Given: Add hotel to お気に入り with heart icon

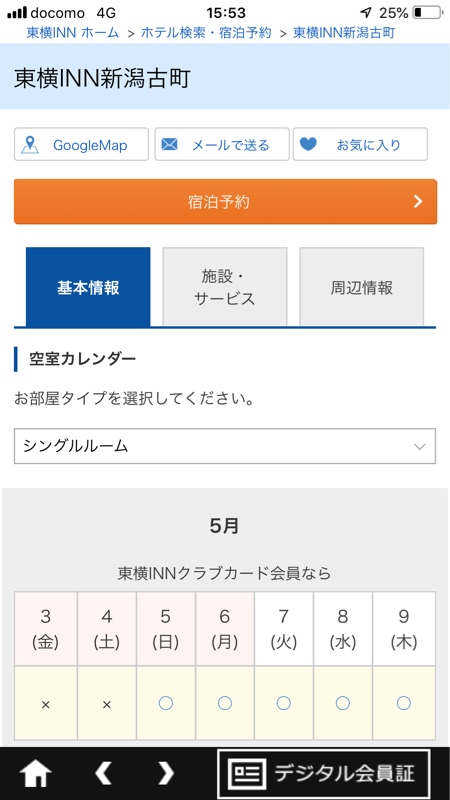Looking at the screenshot, I should point(360,144).
